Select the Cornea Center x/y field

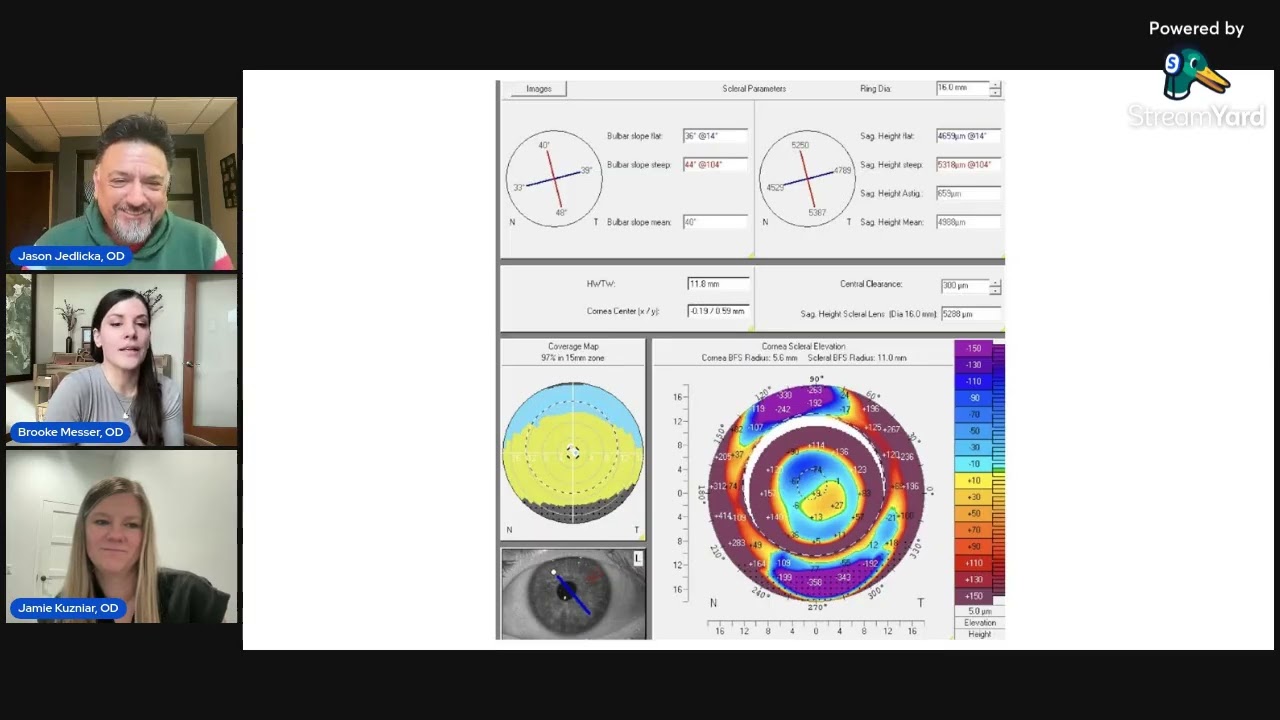click(718, 311)
